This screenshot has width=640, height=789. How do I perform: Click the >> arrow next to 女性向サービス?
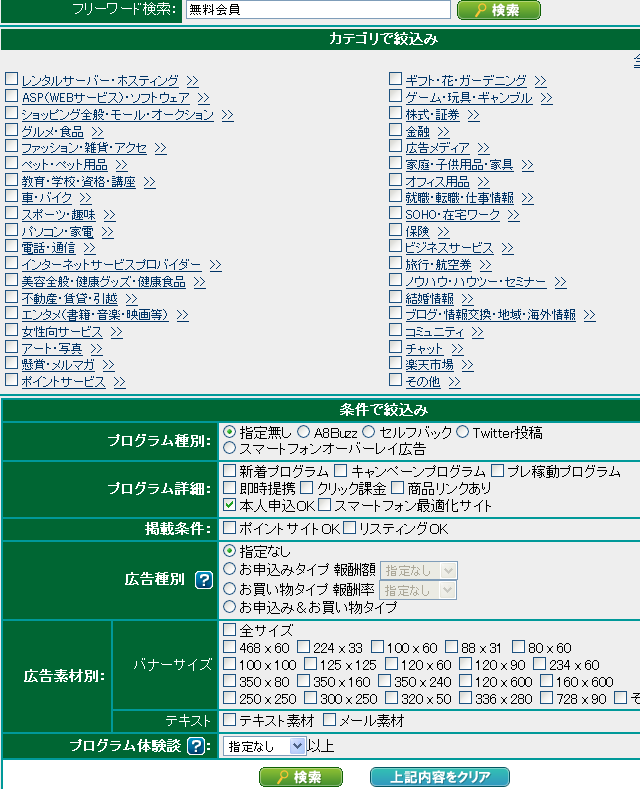pyautogui.click(x=117, y=332)
